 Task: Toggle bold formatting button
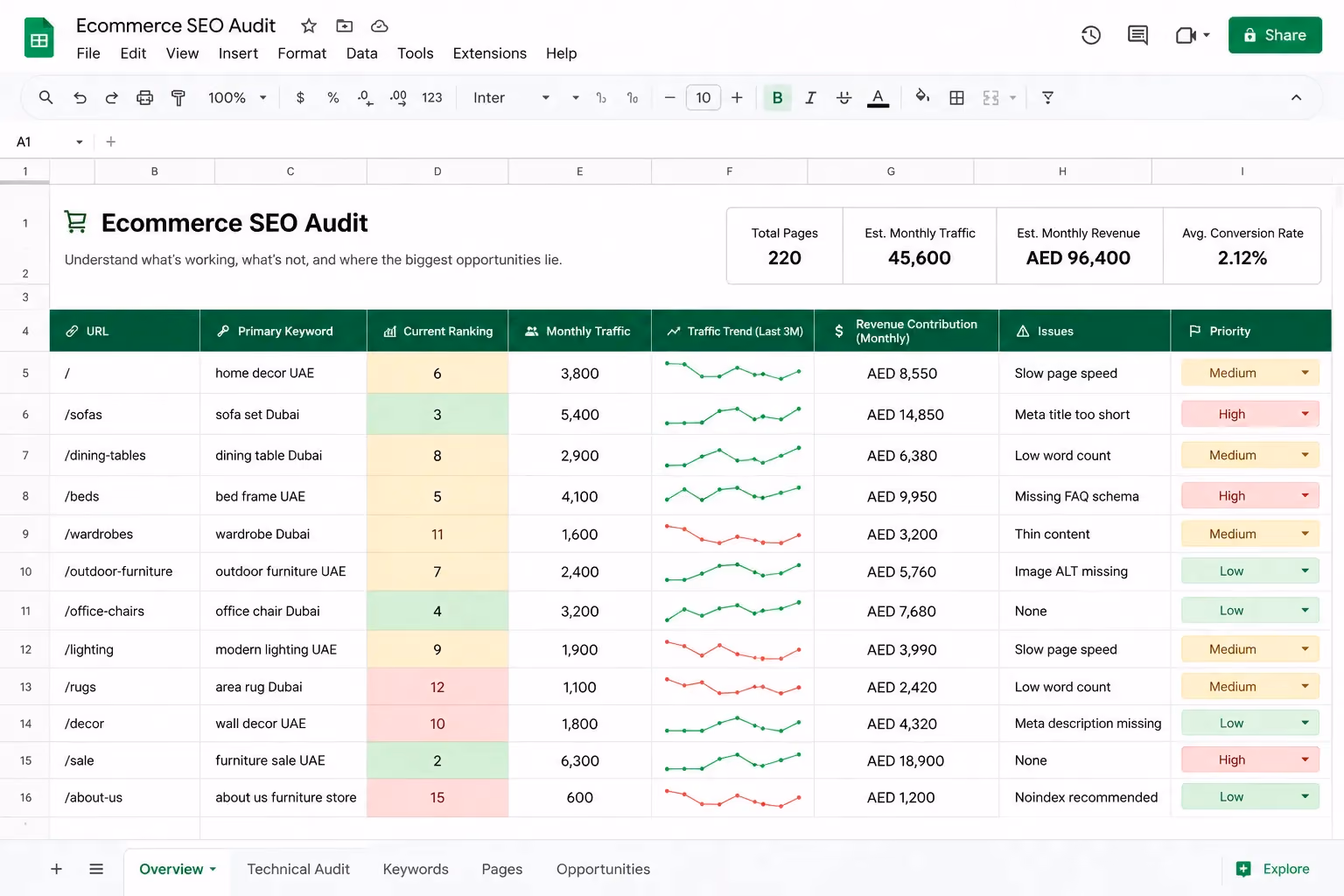click(x=777, y=98)
